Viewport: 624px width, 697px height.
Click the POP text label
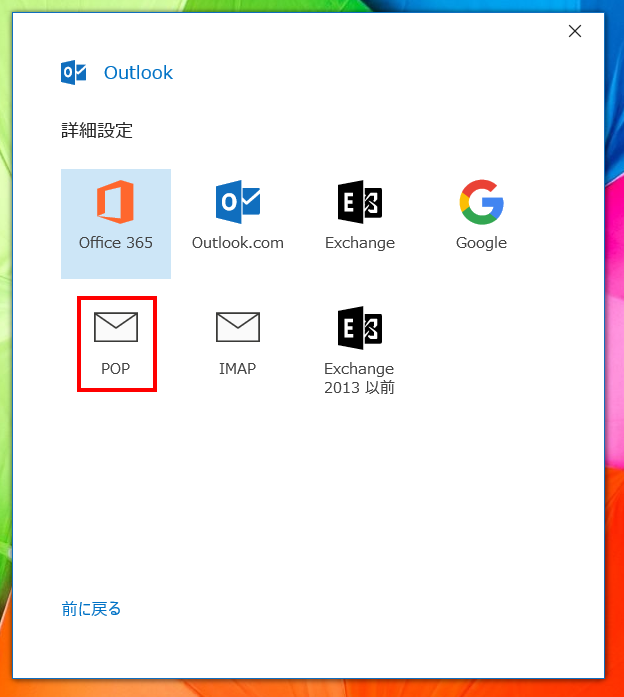click(x=115, y=368)
